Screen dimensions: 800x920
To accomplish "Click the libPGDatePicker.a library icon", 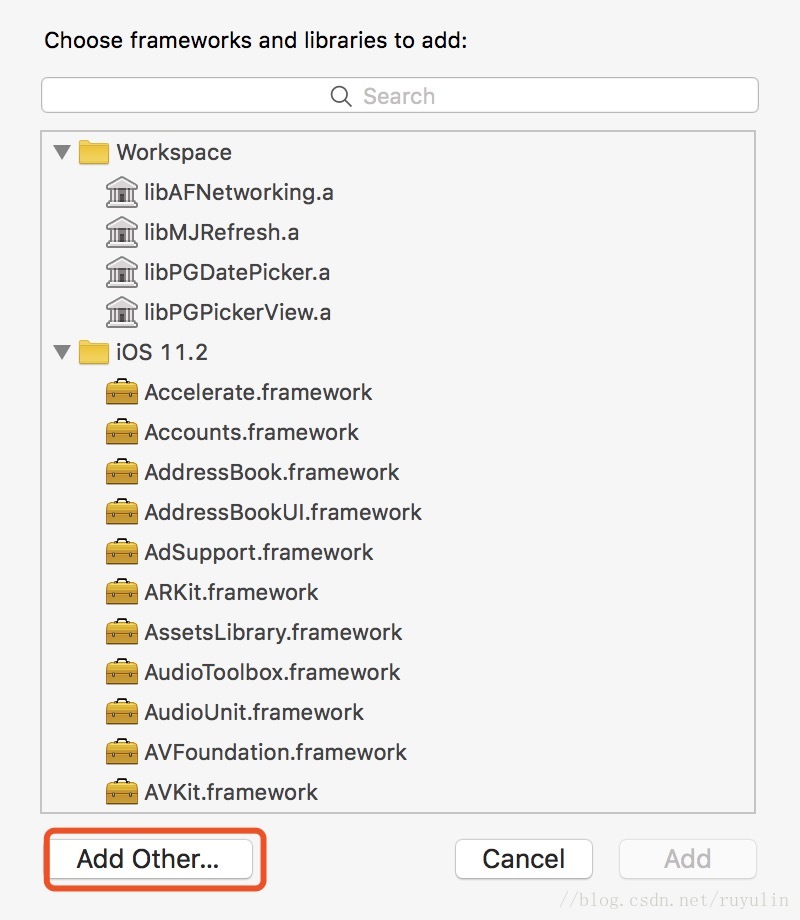I will click(x=121, y=272).
